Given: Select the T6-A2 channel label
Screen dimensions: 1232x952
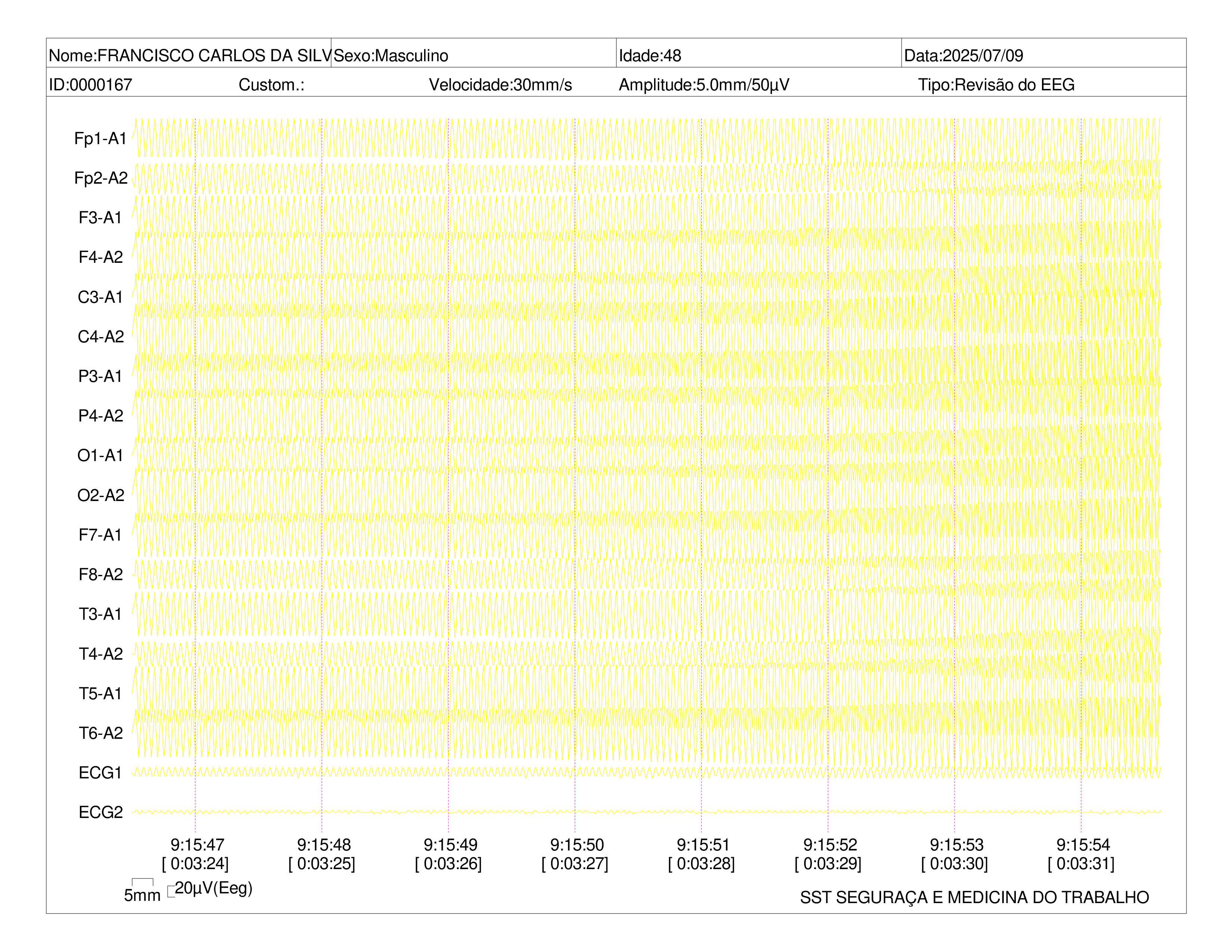Looking at the screenshot, I should click(x=100, y=732).
